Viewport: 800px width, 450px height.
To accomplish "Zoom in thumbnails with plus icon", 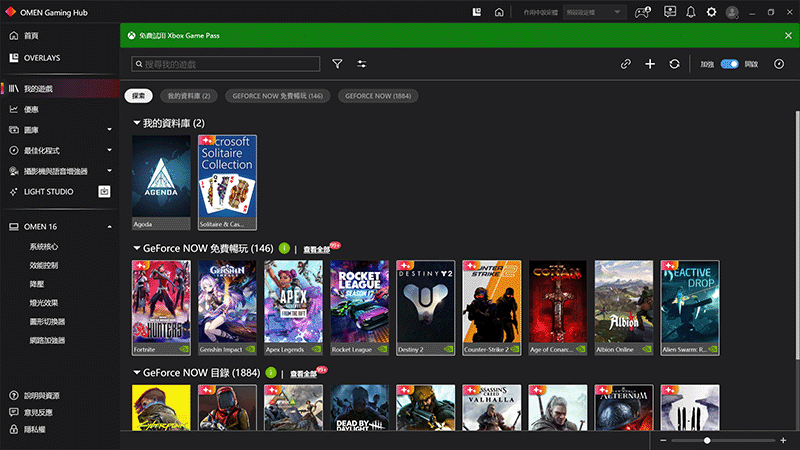I will [783, 440].
